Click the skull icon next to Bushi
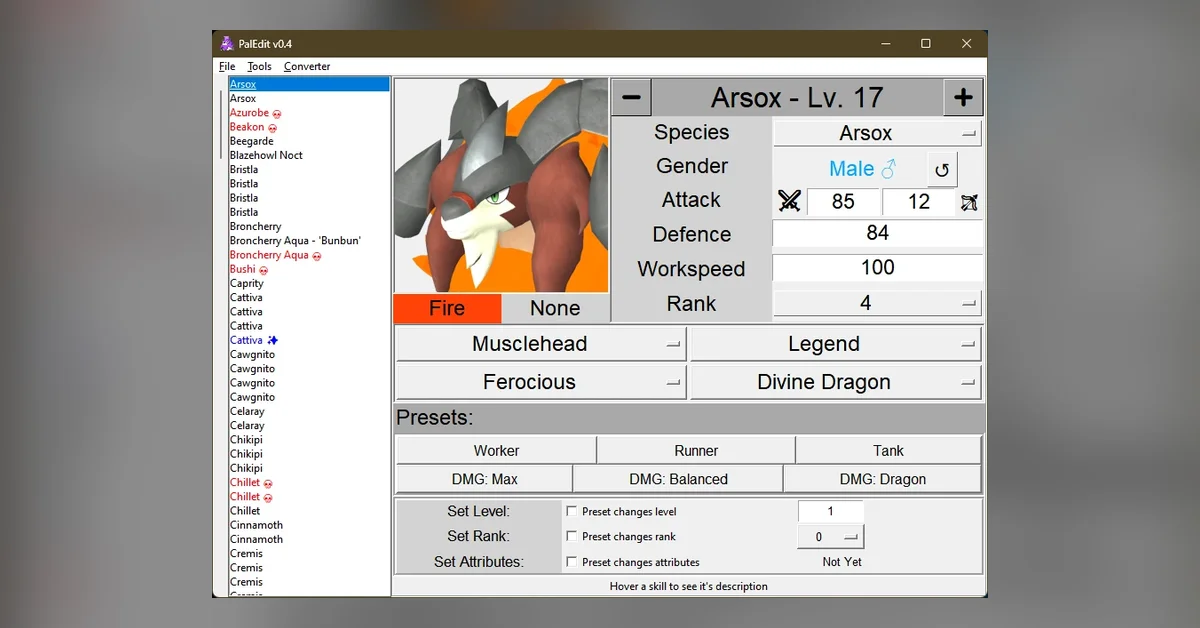 click(x=264, y=270)
